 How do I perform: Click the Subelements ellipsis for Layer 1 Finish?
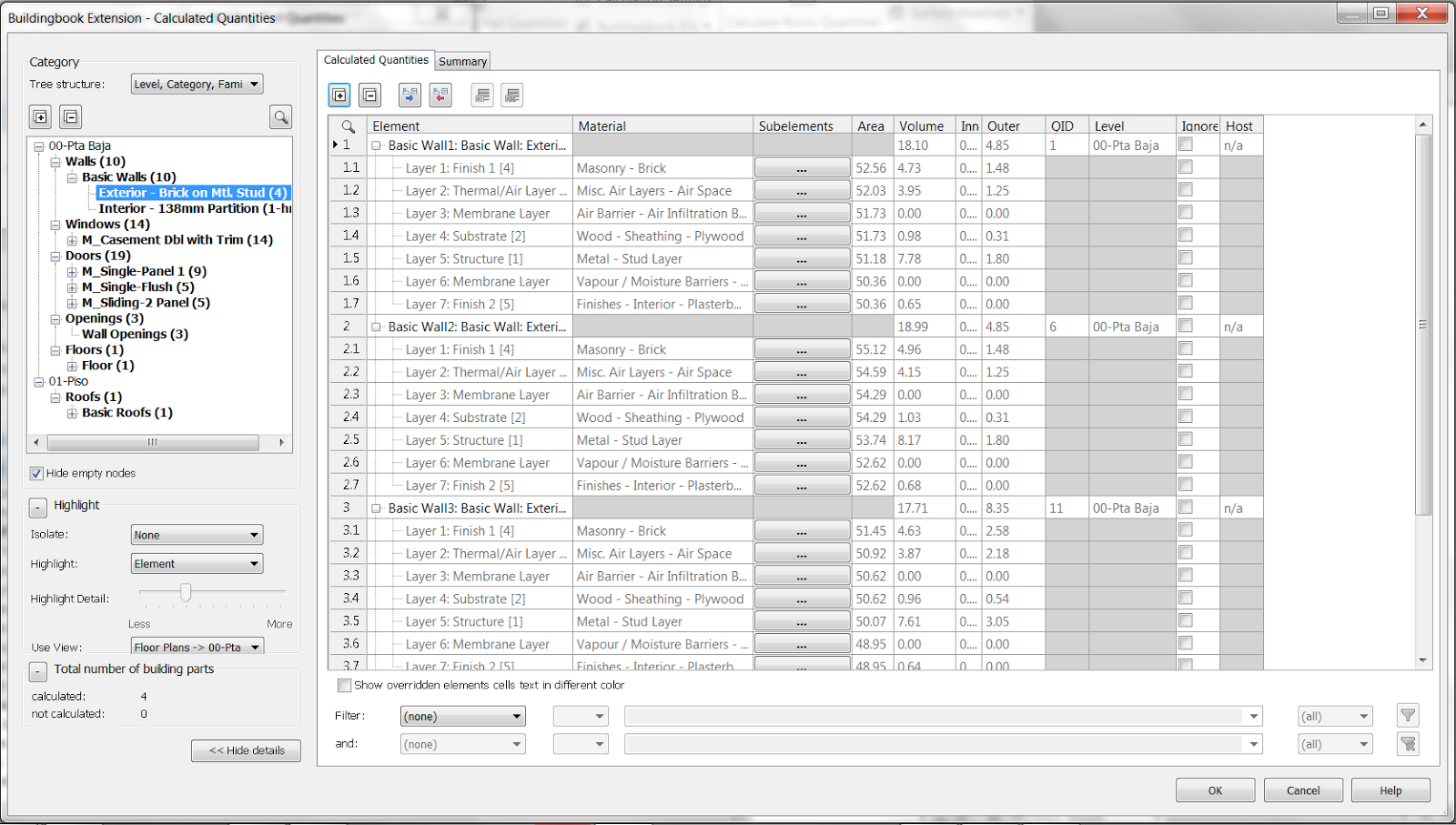[802, 167]
